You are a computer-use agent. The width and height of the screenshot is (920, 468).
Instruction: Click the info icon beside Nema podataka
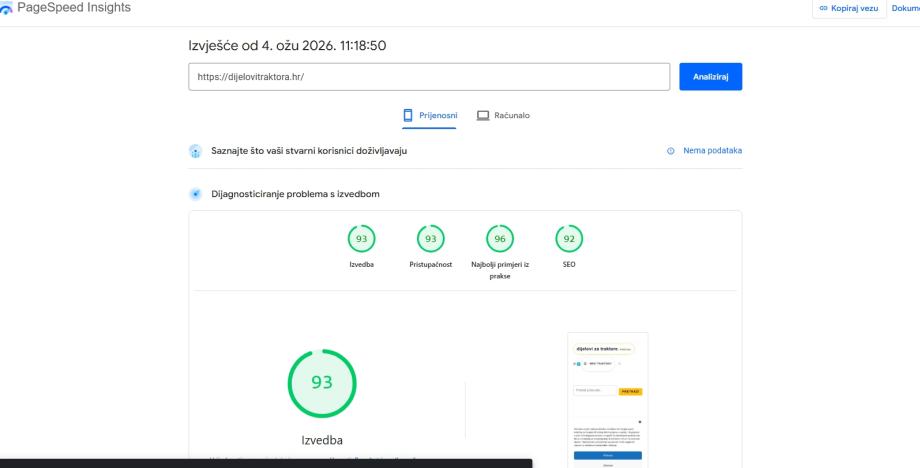(x=671, y=151)
